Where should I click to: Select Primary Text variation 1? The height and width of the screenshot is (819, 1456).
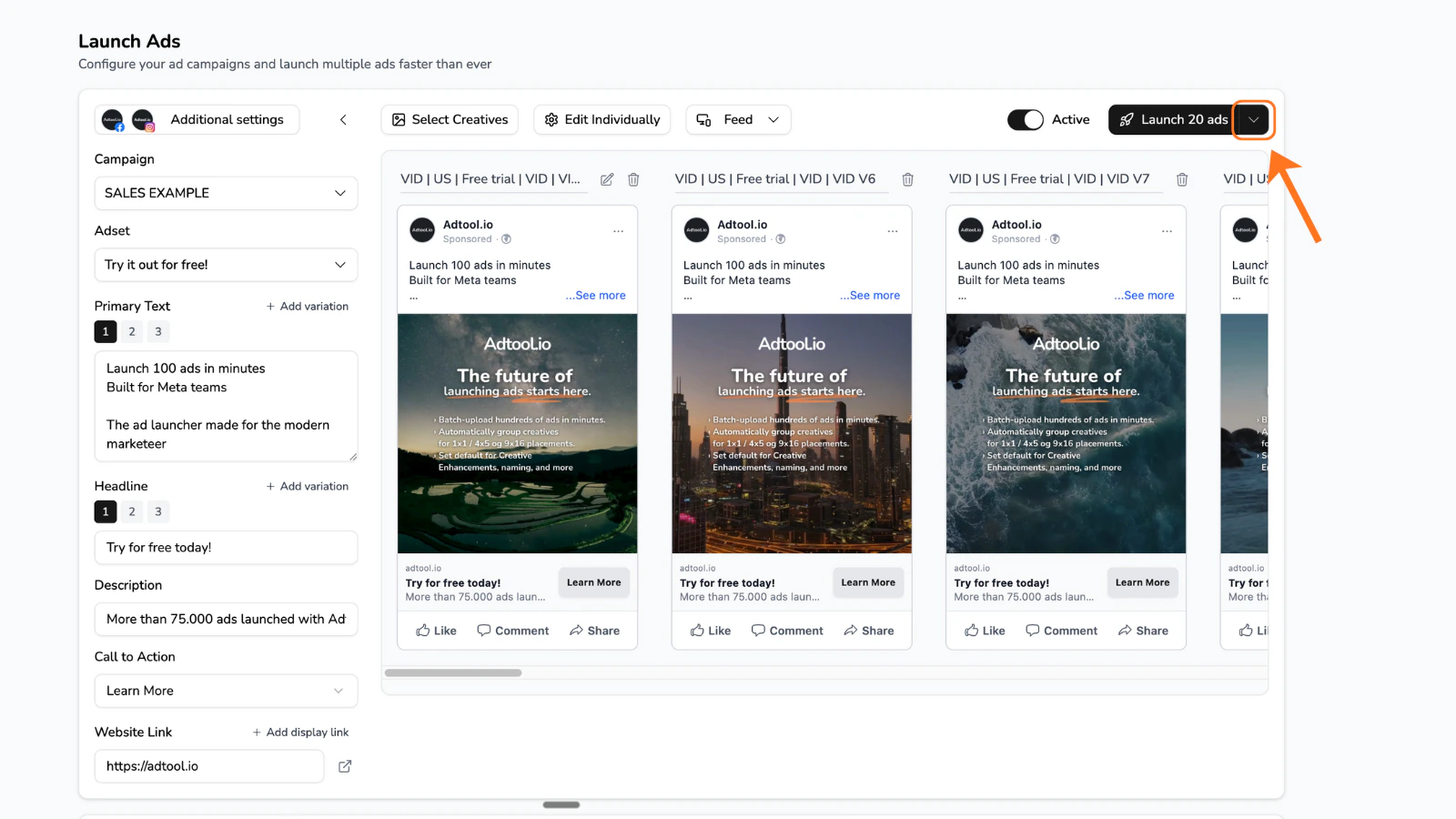[106, 332]
